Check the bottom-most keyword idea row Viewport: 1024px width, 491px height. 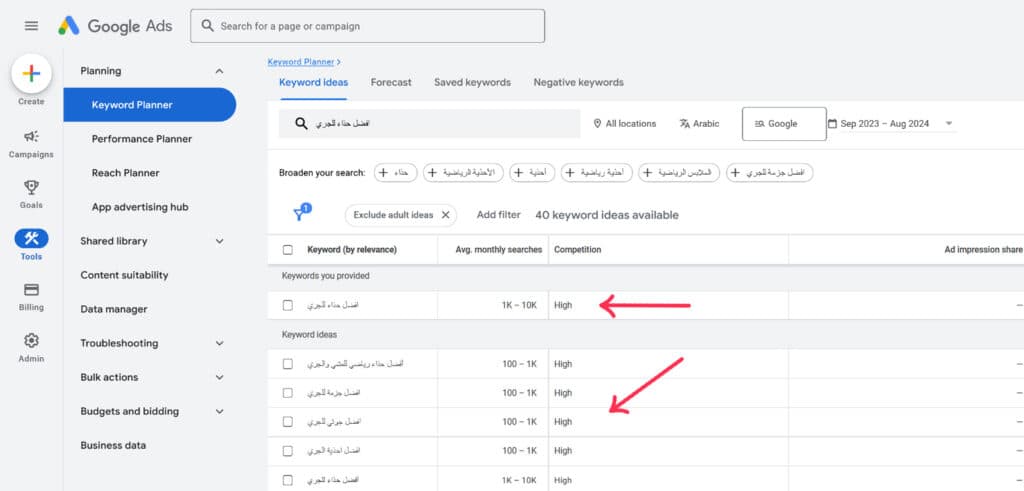click(288, 480)
